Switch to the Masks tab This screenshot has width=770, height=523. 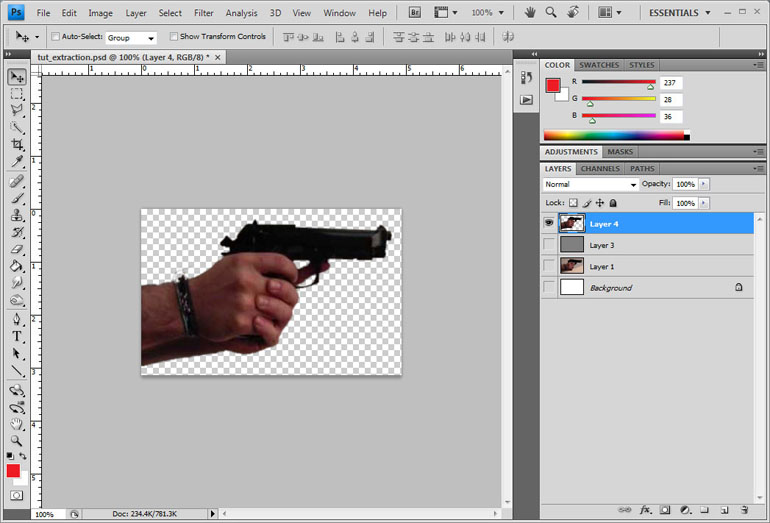pyautogui.click(x=620, y=152)
